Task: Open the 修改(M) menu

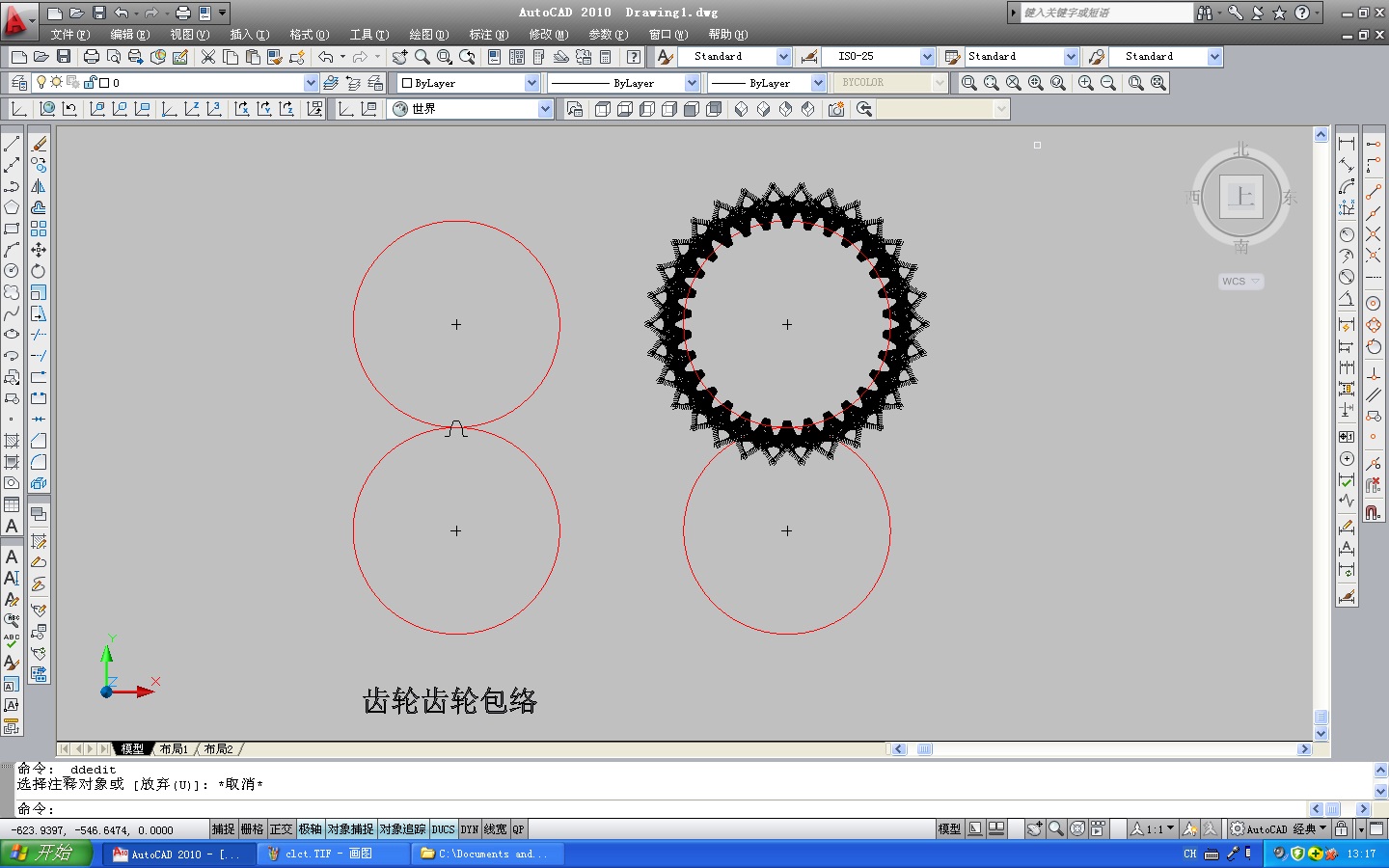Action: [x=549, y=35]
